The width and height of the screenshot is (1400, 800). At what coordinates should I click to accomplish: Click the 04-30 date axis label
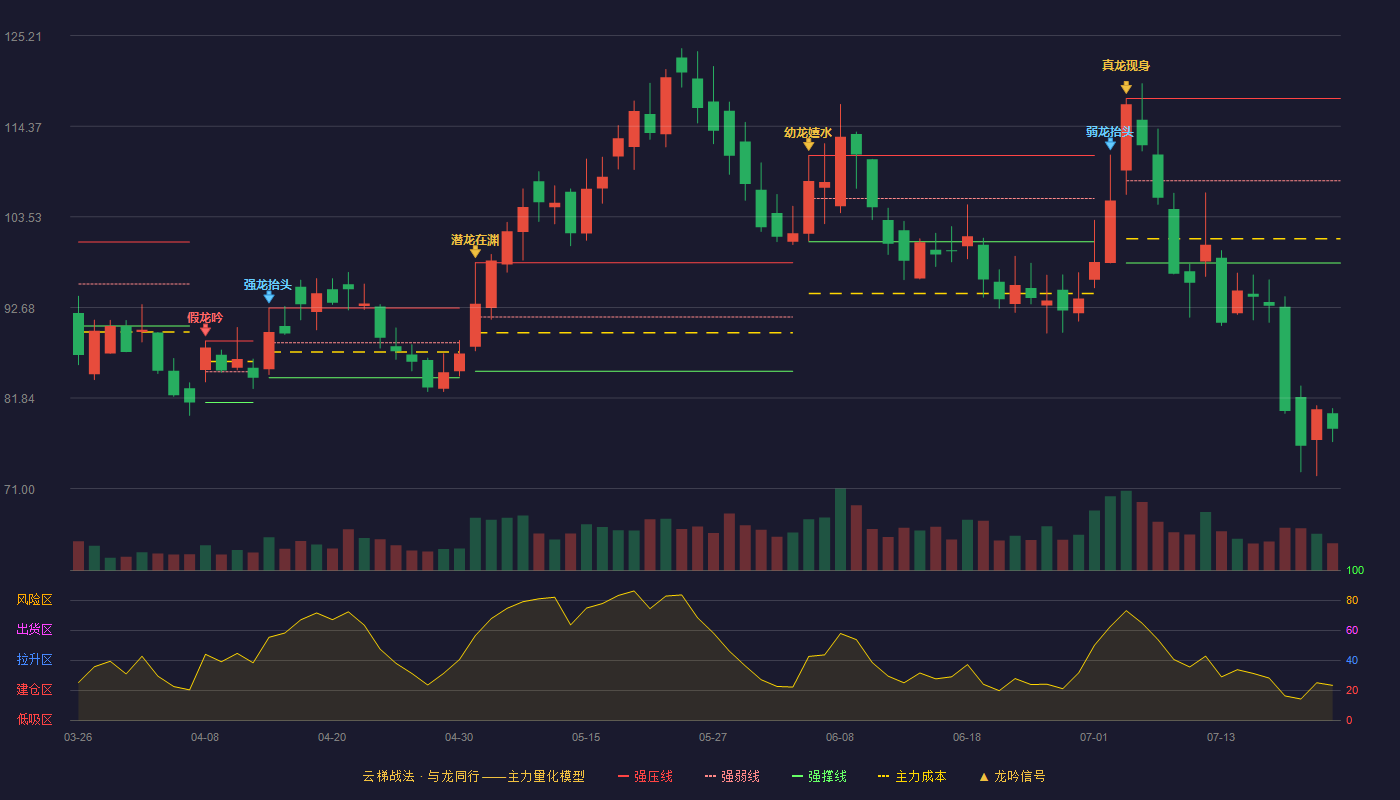tap(459, 737)
